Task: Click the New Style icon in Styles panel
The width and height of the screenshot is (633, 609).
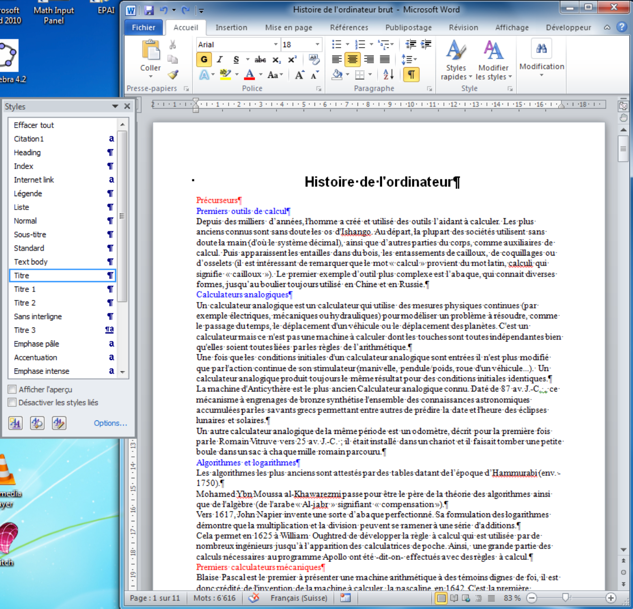Action: tap(16, 423)
